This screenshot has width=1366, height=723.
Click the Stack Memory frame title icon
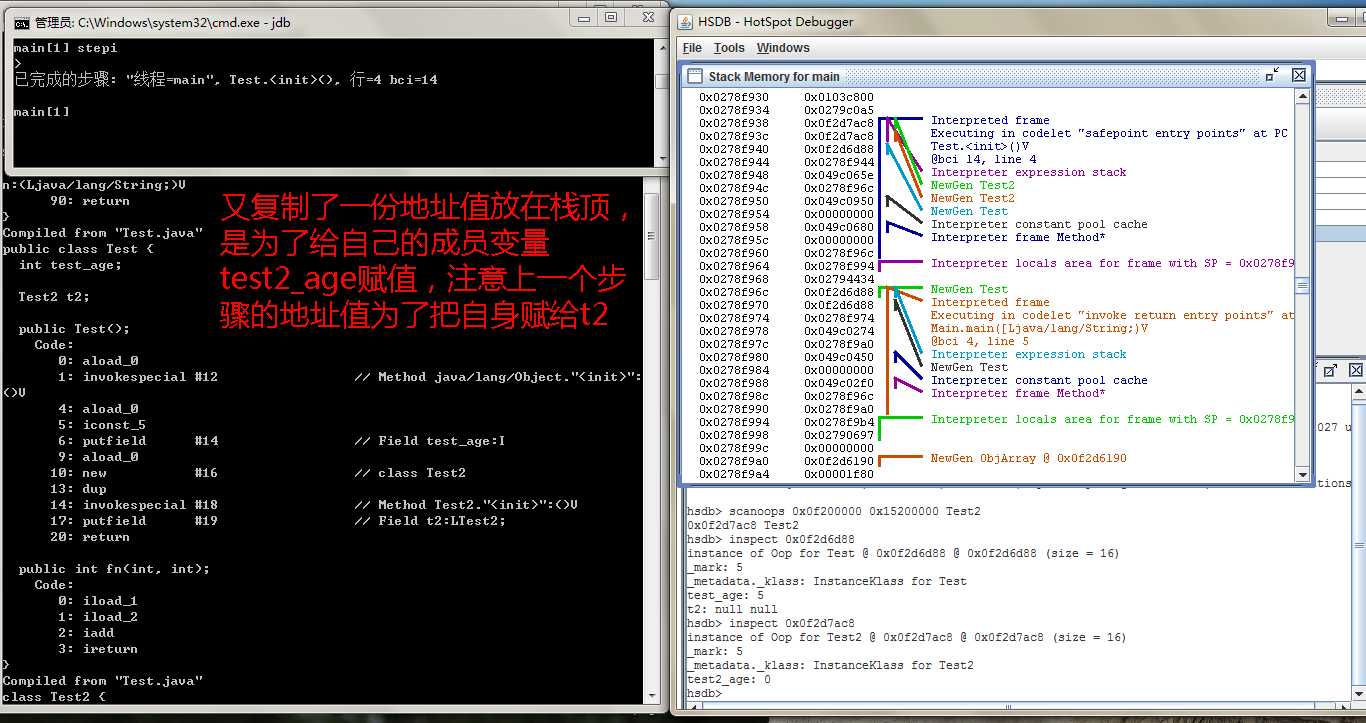point(694,76)
